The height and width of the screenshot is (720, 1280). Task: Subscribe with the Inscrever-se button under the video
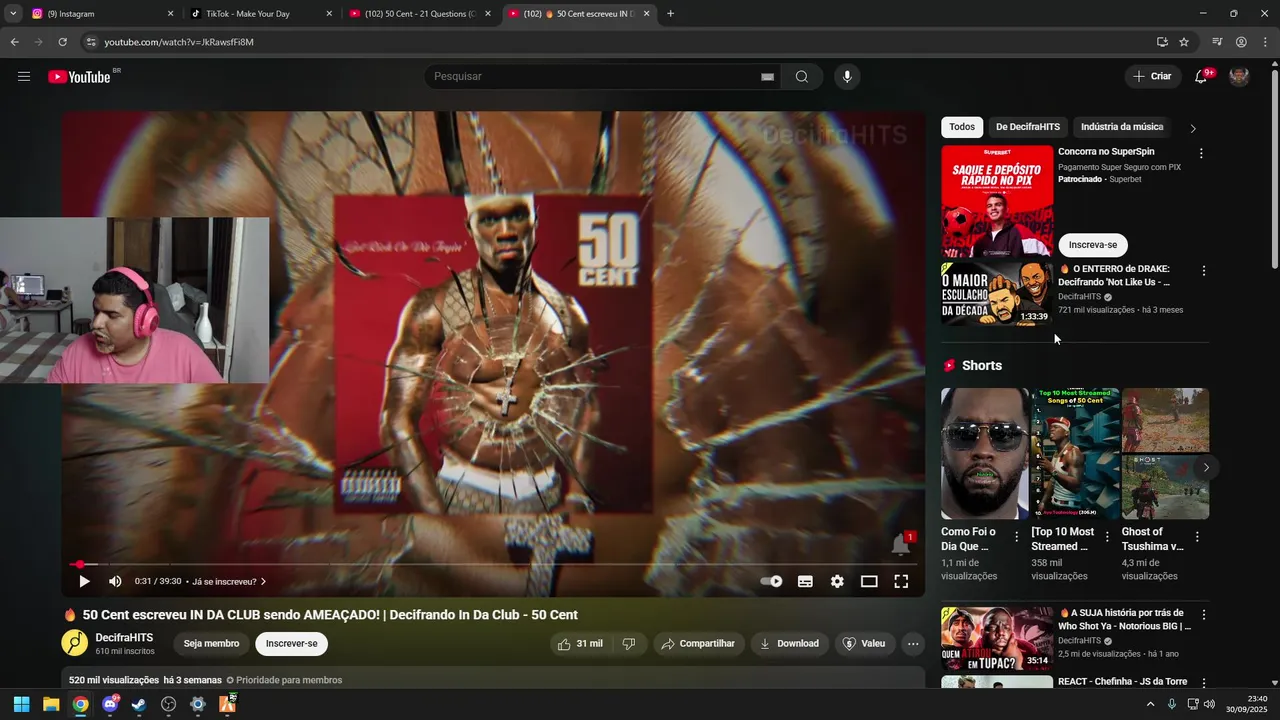click(x=291, y=644)
